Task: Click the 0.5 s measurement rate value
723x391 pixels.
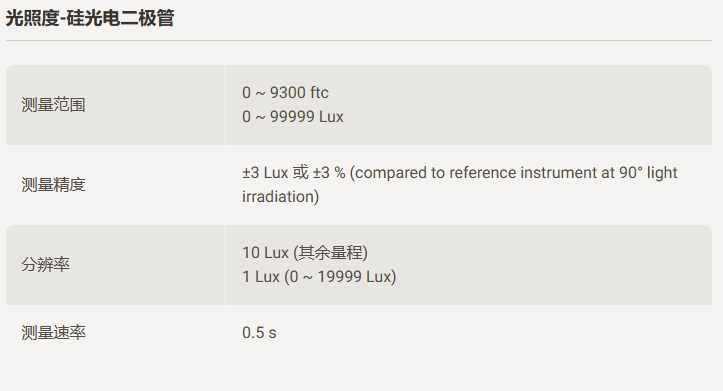Action: click(259, 332)
